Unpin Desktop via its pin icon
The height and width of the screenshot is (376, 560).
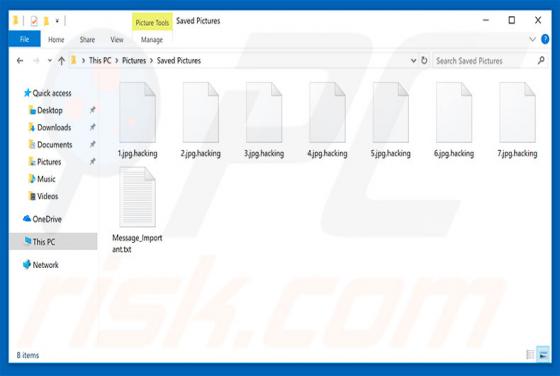[92, 110]
